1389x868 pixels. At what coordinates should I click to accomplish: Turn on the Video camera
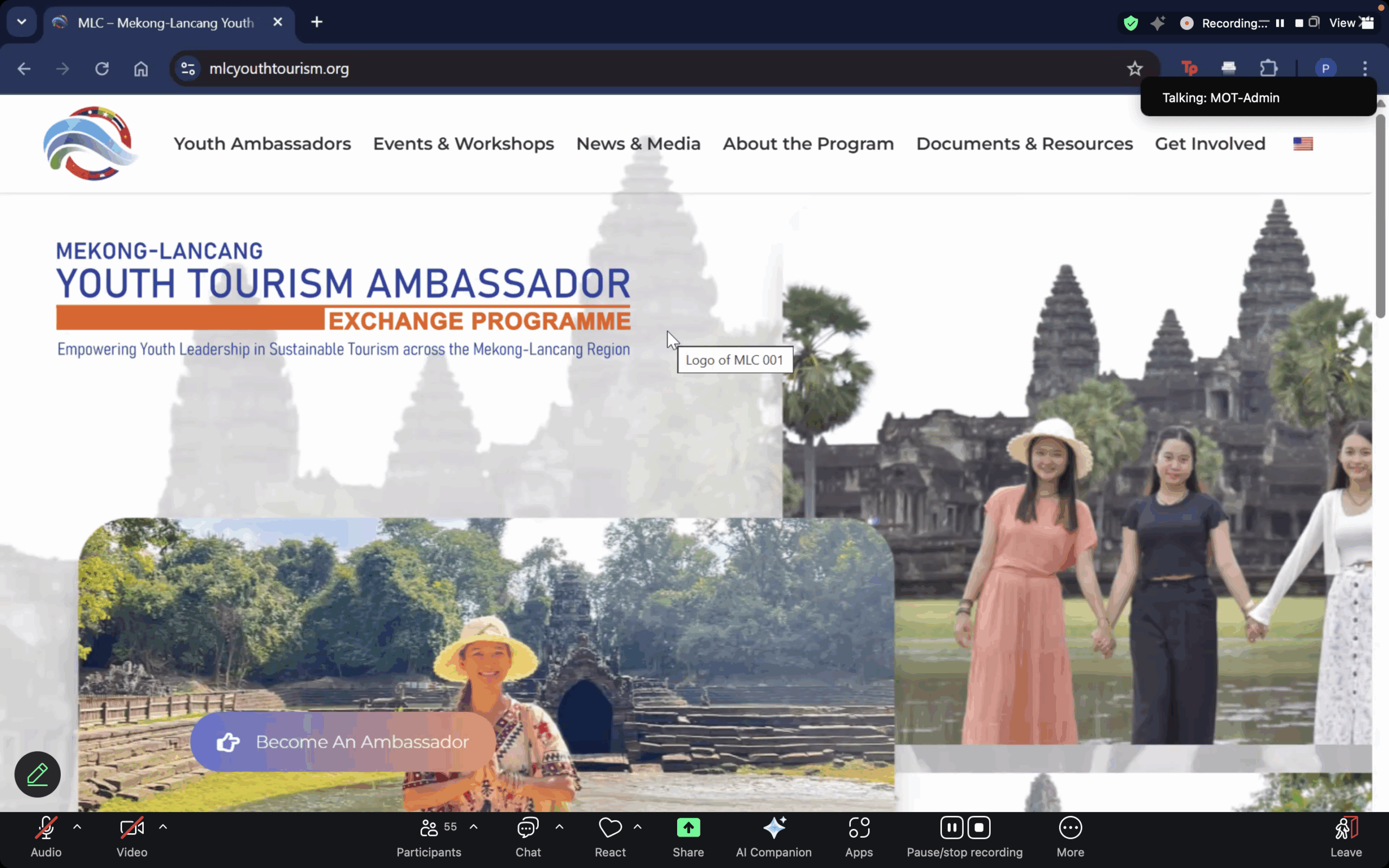point(131,828)
